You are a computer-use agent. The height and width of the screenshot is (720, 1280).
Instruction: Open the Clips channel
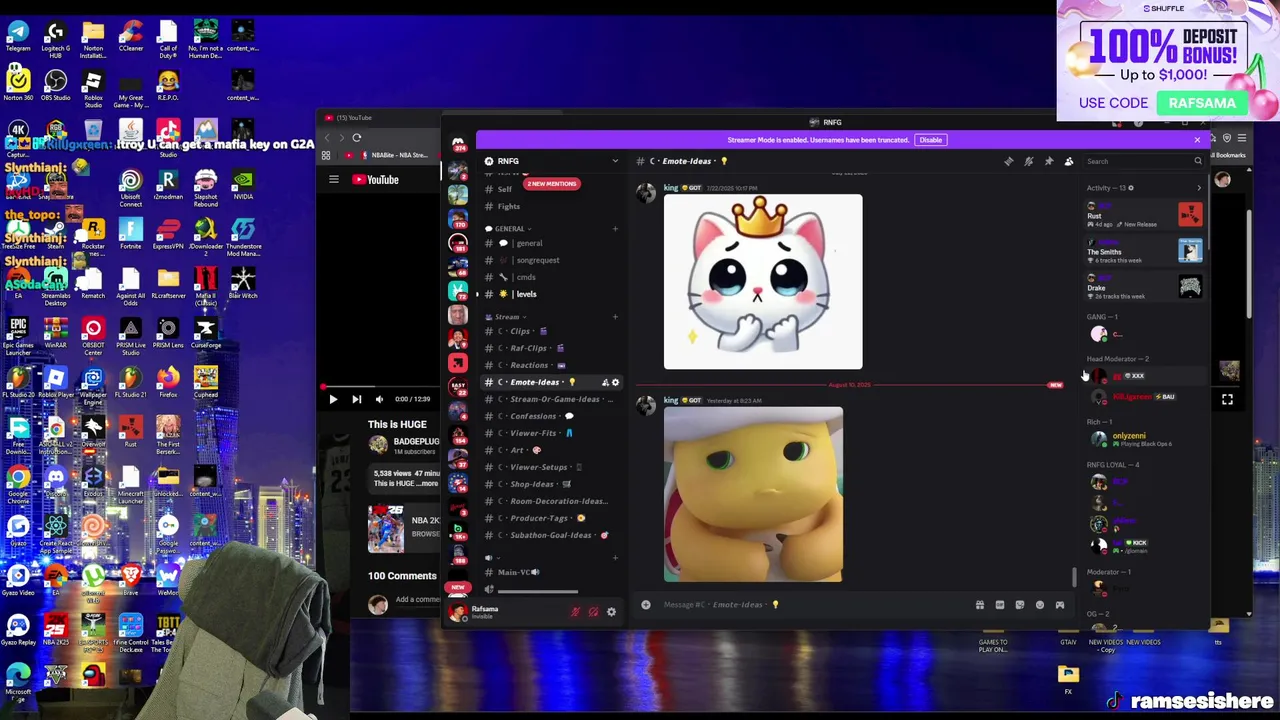coord(551,331)
